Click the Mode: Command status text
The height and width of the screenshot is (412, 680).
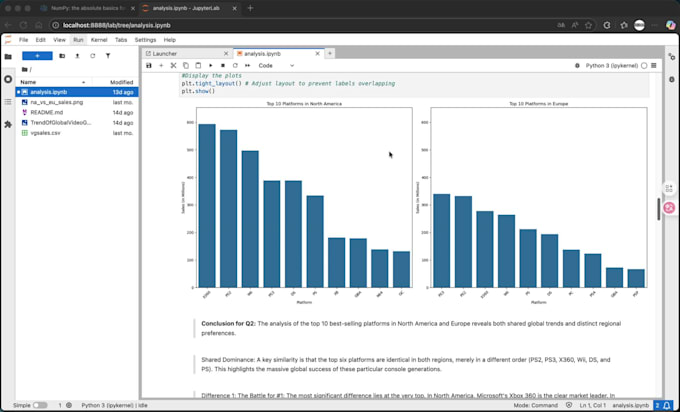[x=536, y=405]
